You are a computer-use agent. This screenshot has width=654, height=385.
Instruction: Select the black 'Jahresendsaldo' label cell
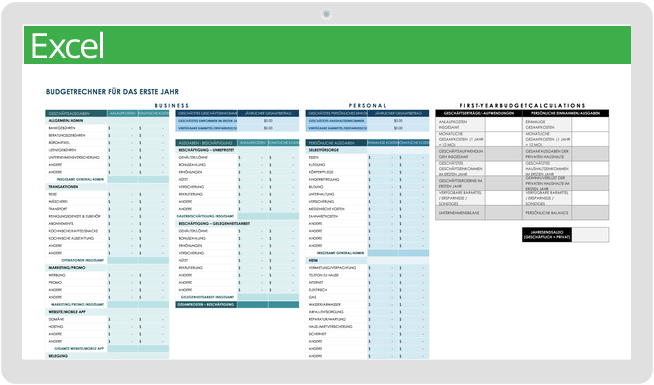click(x=547, y=235)
